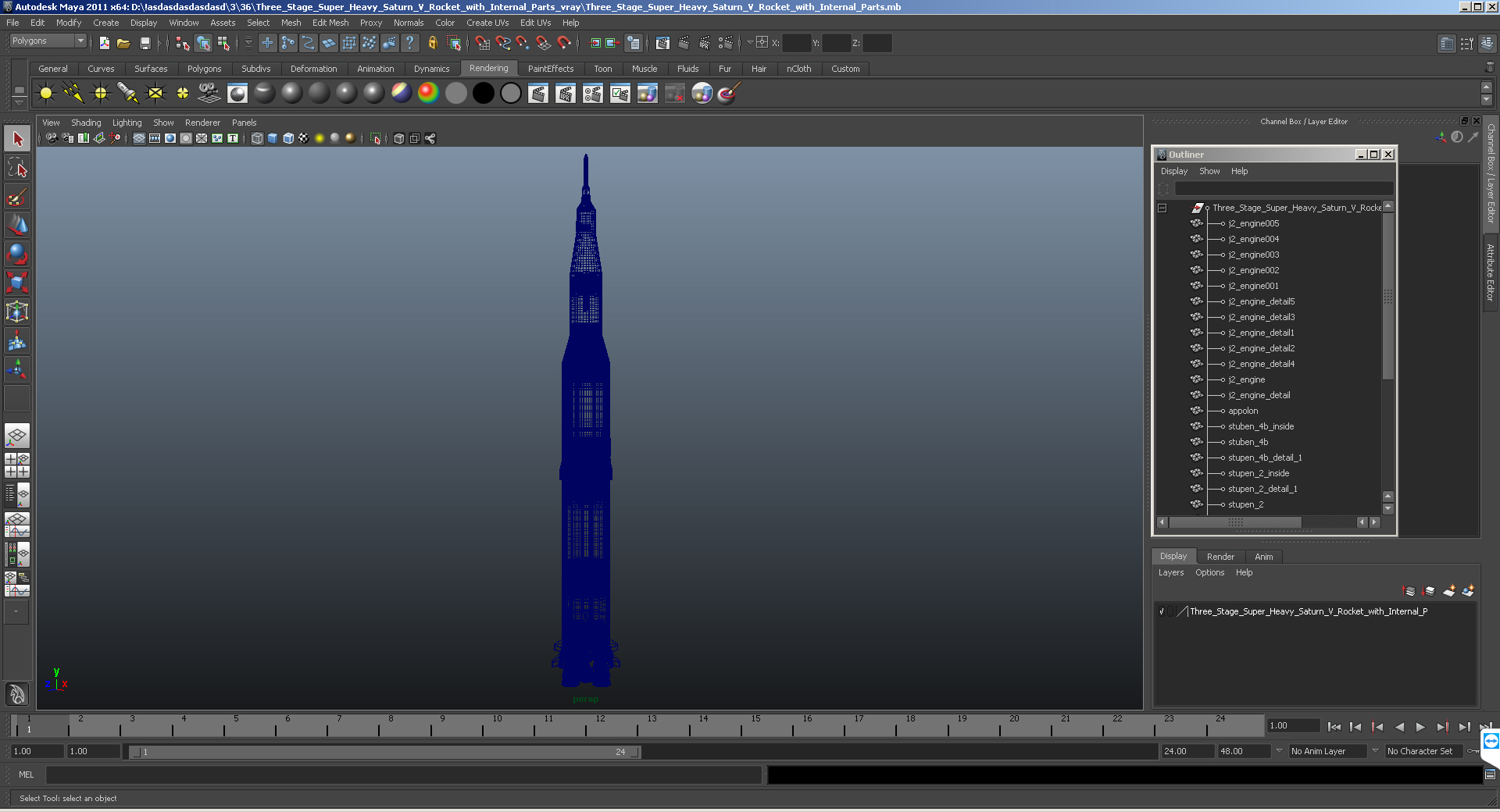
Task: Click the play forwards button
Action: click(1420, 727)
